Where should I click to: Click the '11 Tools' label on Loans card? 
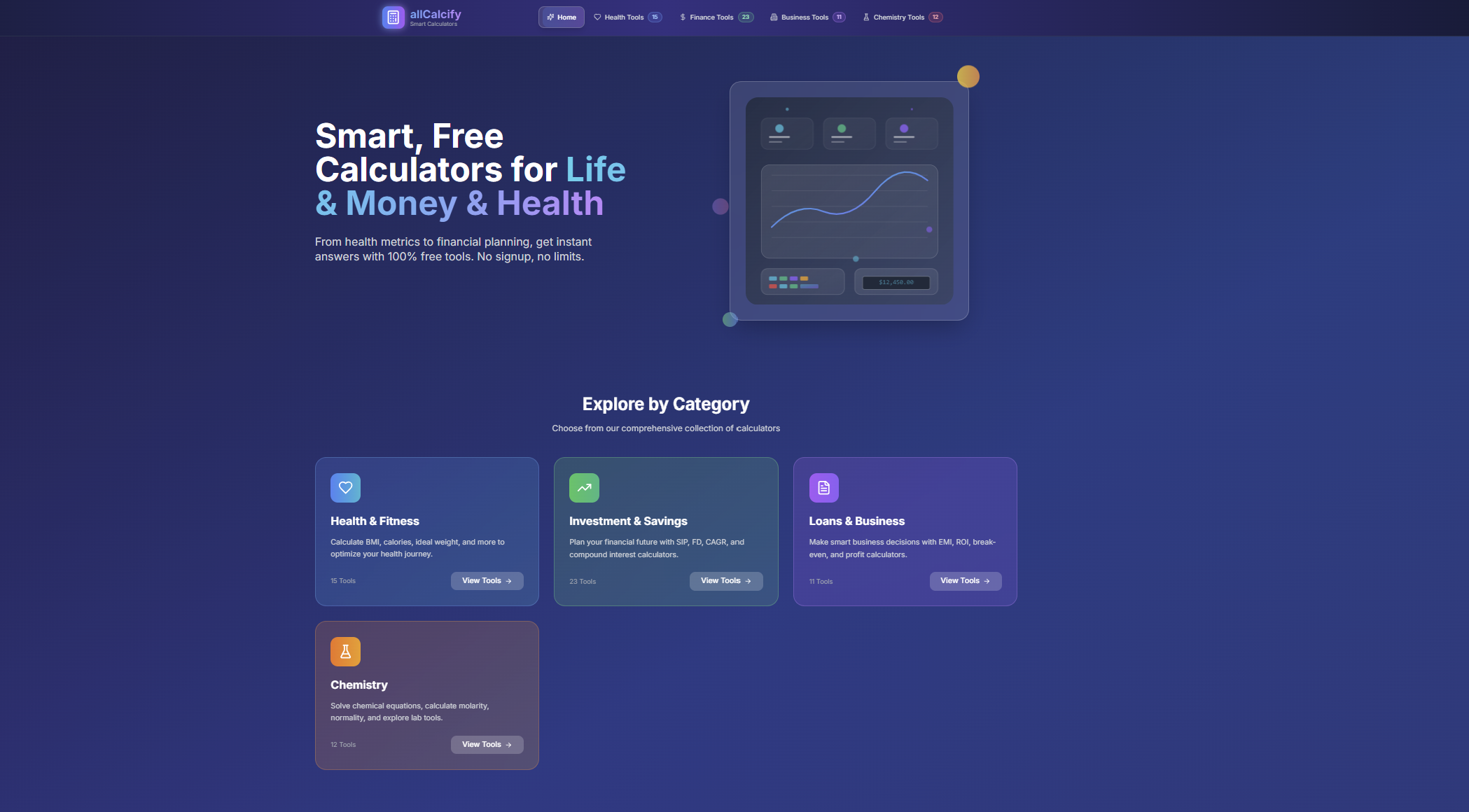(x=821, y=582)
